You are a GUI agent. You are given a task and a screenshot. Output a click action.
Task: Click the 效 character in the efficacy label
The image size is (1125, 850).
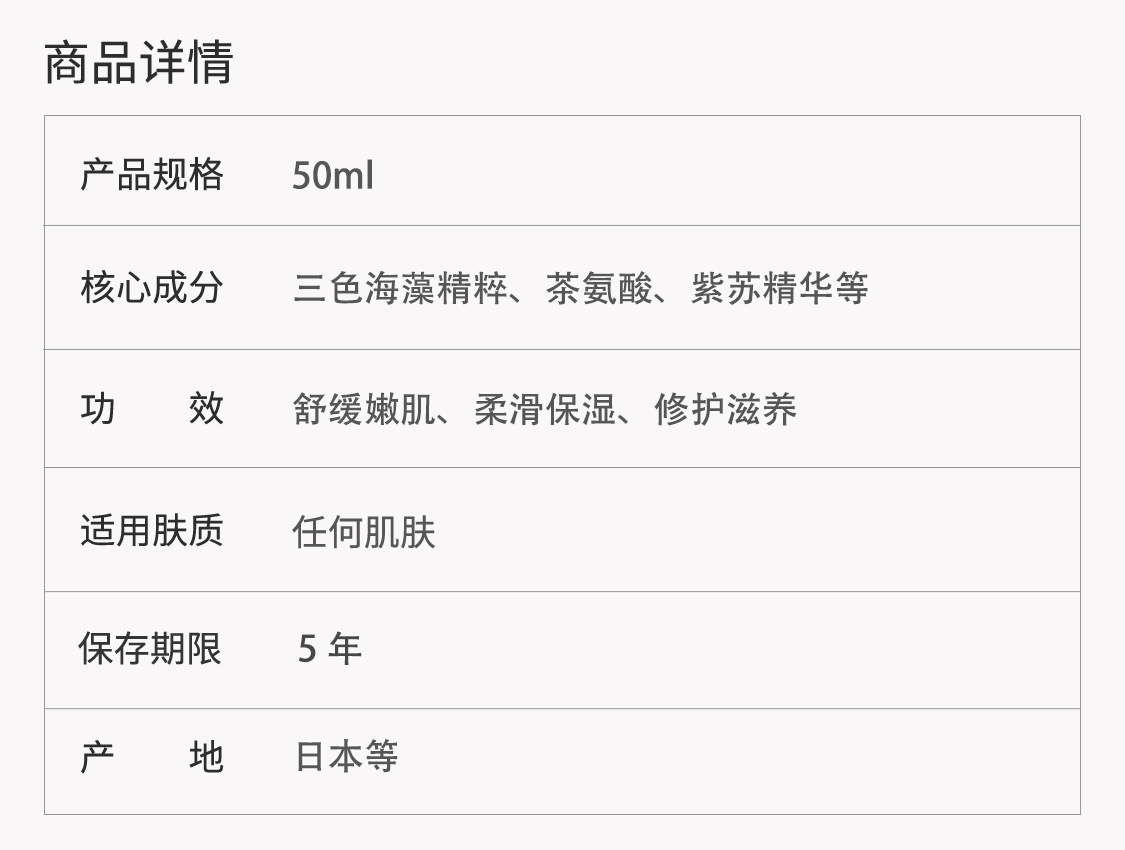[206, 408]
